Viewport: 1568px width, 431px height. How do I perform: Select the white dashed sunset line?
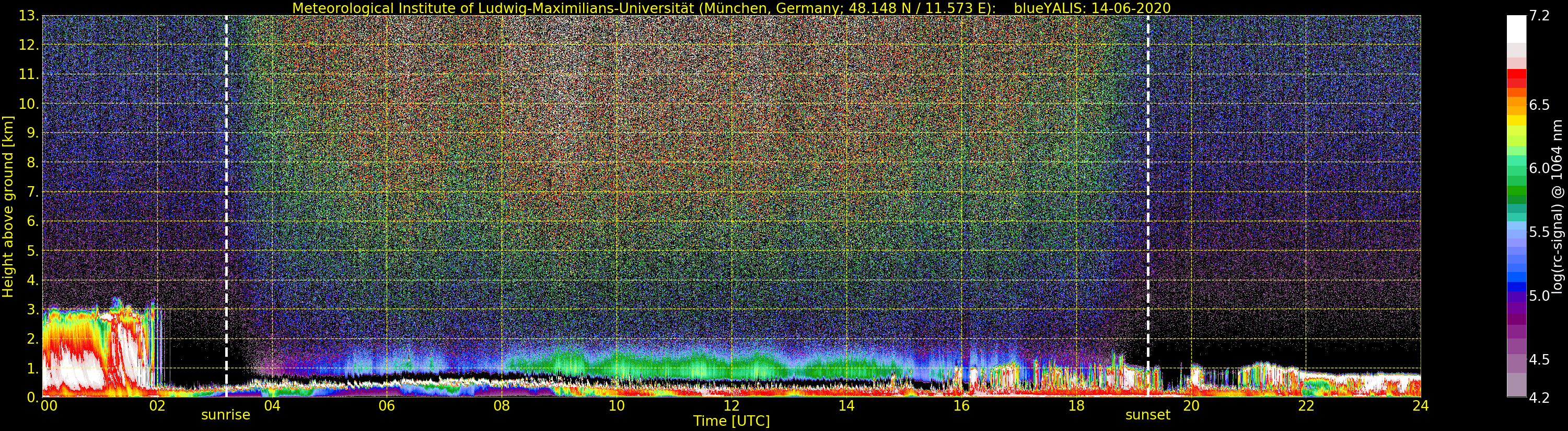click(x=1148, y=183)
